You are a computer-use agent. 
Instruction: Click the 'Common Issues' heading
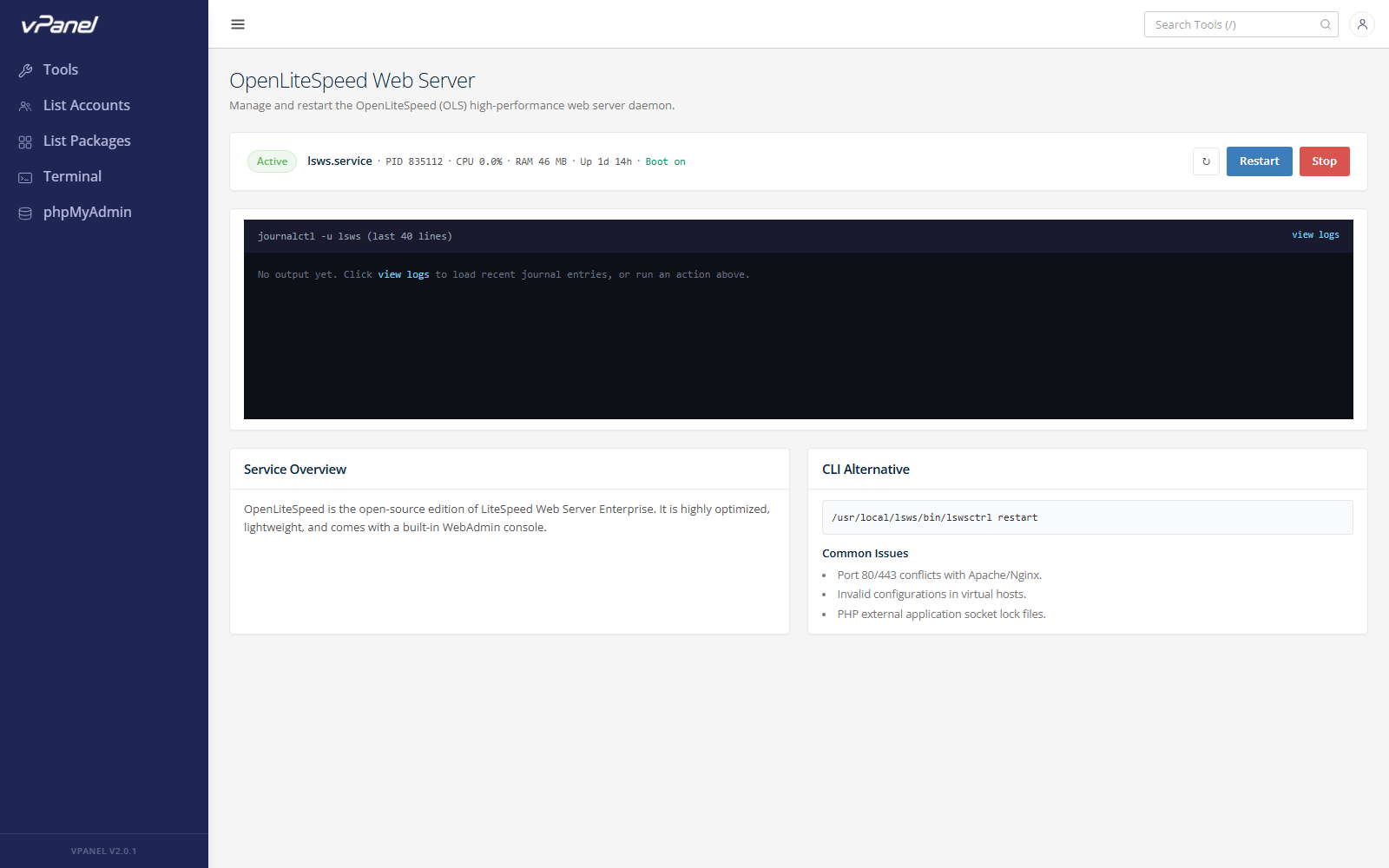coord(866,553)
